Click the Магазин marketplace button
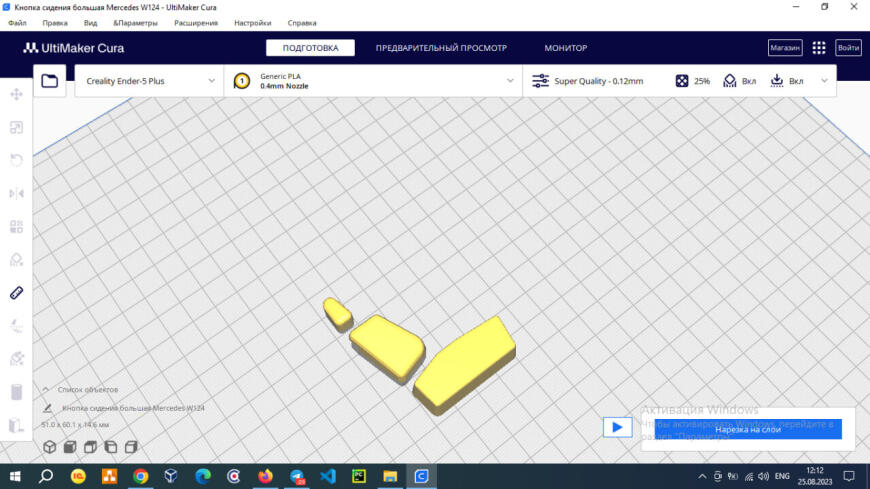This screenshot has width=870, height=489. pos(785,48)
